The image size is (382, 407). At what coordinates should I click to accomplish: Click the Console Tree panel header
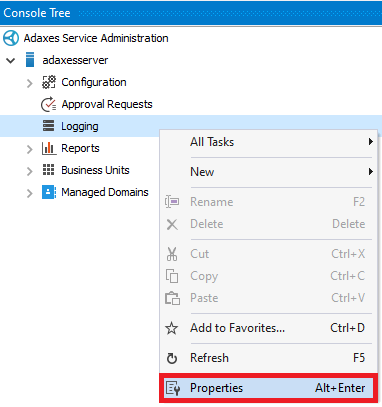coord(191,13)
